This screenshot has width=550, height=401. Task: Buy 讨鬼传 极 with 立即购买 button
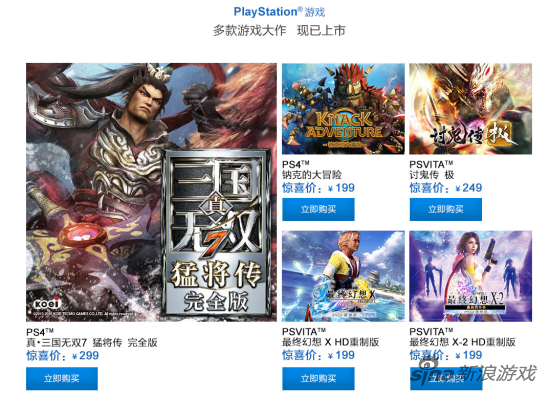click(x=445, y=209)
